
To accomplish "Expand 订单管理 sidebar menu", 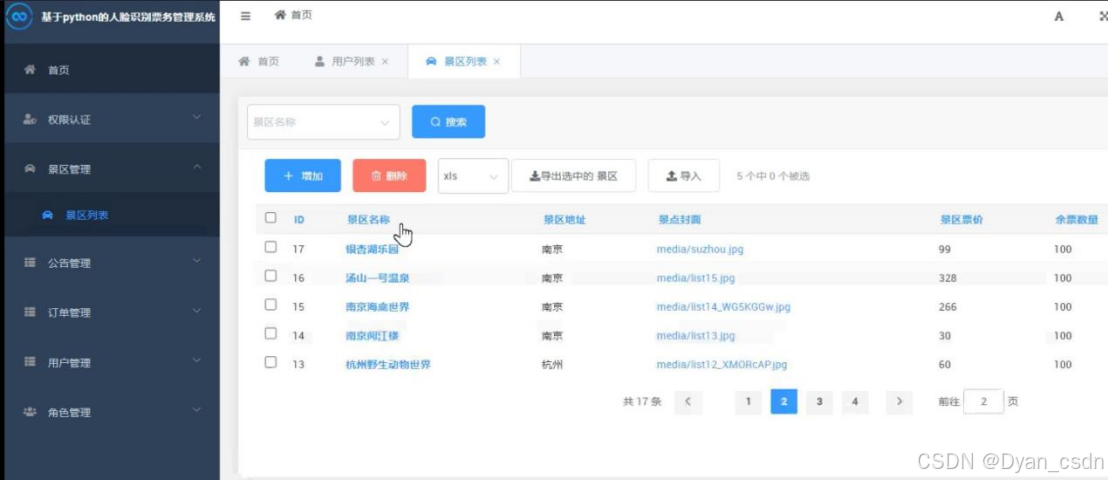I will (197, 311).
